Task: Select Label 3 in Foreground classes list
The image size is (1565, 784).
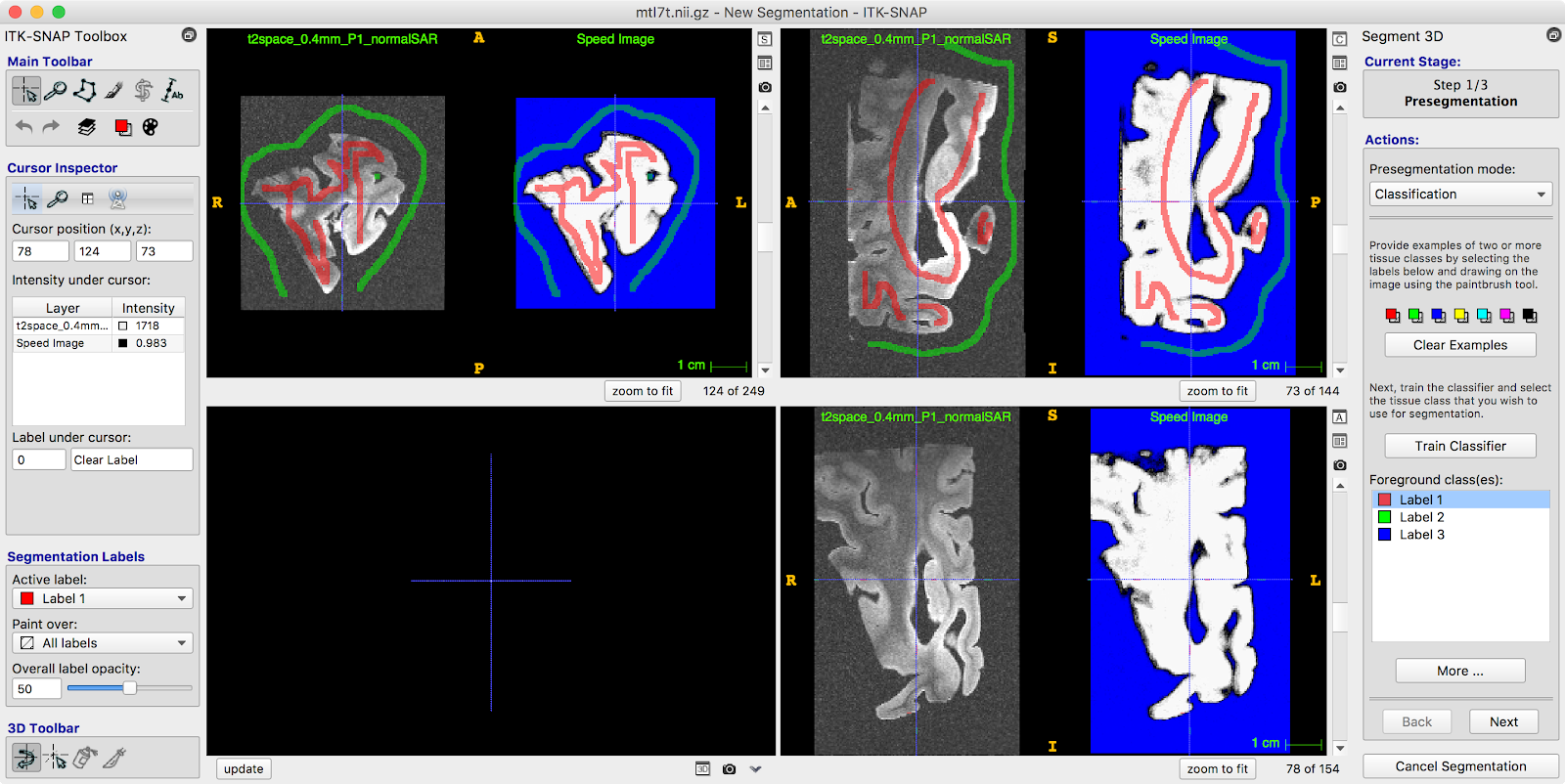Action: pos(1460,535)
